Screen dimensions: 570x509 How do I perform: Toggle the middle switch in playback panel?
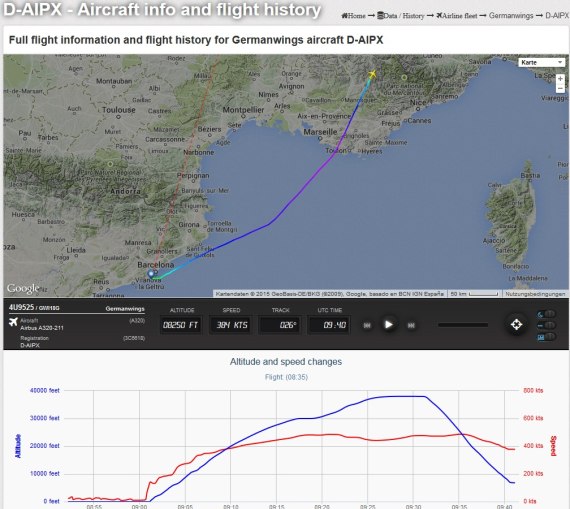click(x=547, y=325)
